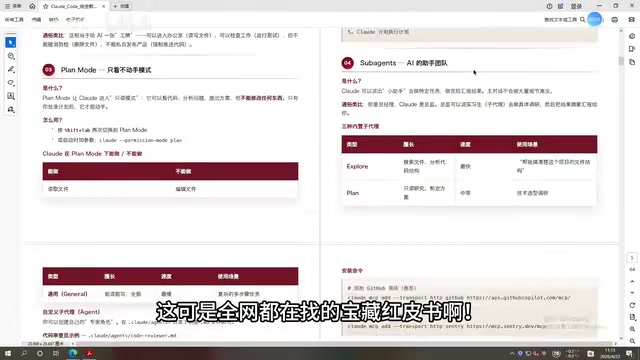Open page display options document icon
Screen dimensions: 640x360
(632, 317)
